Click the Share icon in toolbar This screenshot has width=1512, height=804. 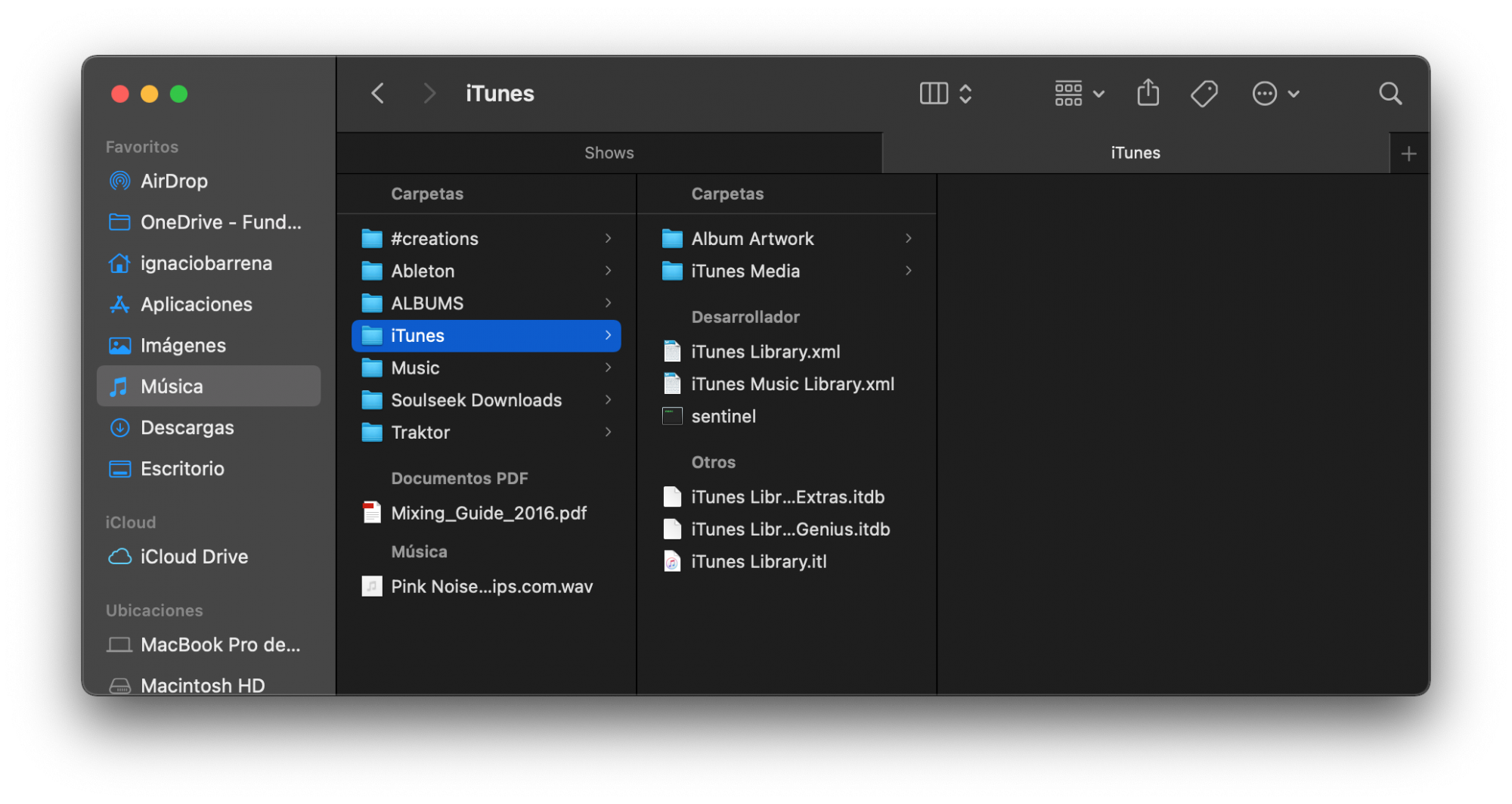coord(1148,93)
